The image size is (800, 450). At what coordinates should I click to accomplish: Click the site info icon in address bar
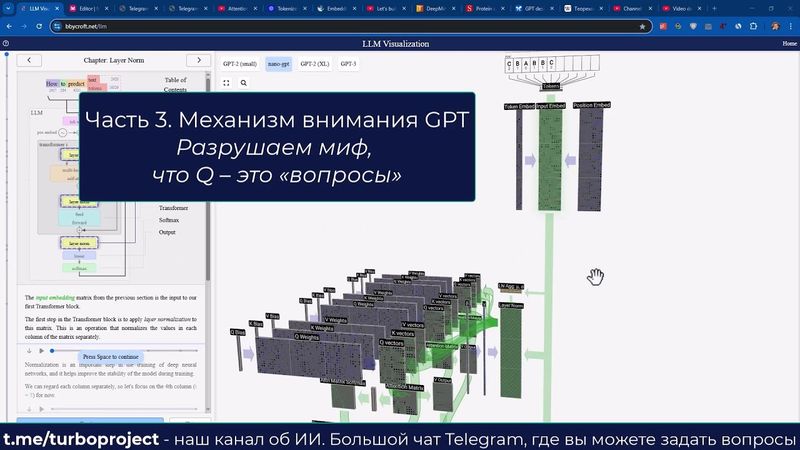57,26
